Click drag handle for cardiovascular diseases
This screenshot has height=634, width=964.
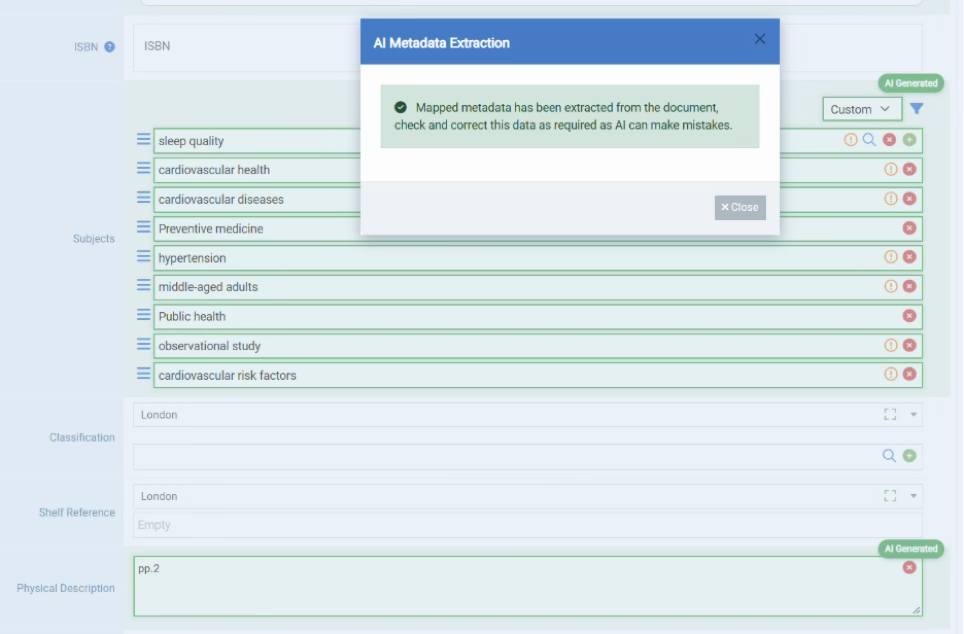143,197
